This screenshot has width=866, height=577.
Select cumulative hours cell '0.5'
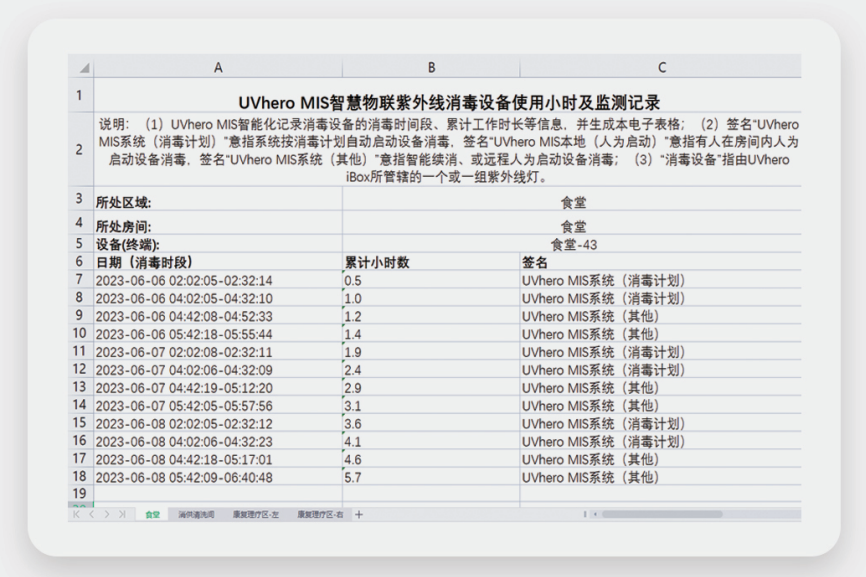[431, 280]
